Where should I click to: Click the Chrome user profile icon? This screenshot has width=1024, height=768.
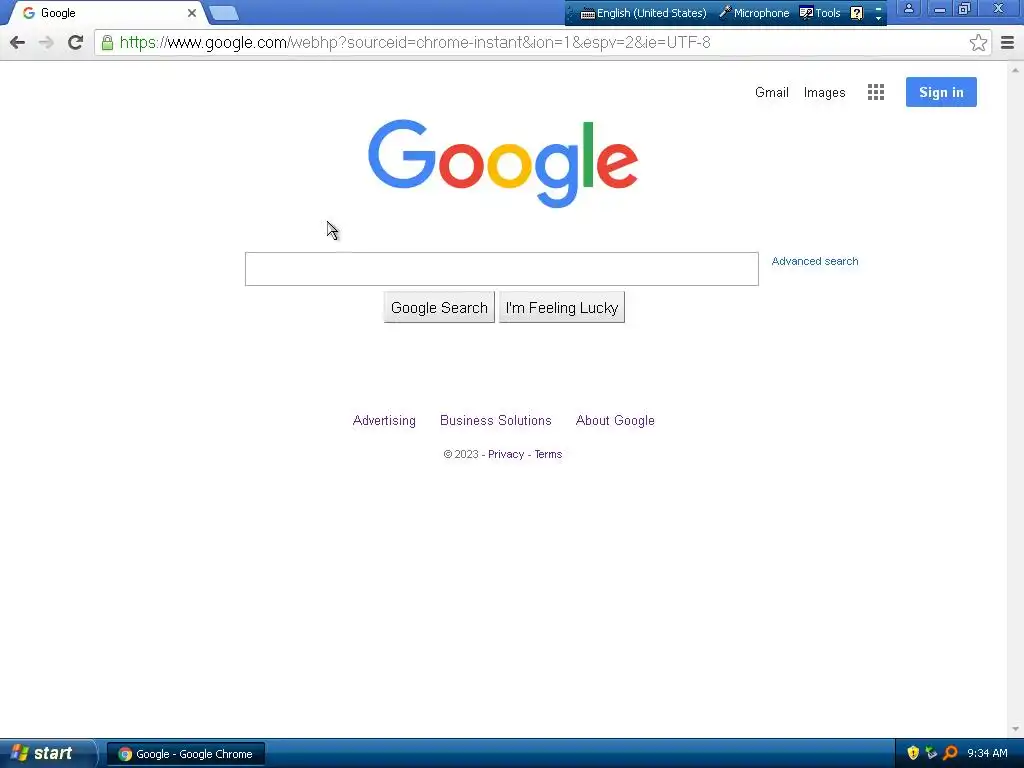tap(908, 8)
